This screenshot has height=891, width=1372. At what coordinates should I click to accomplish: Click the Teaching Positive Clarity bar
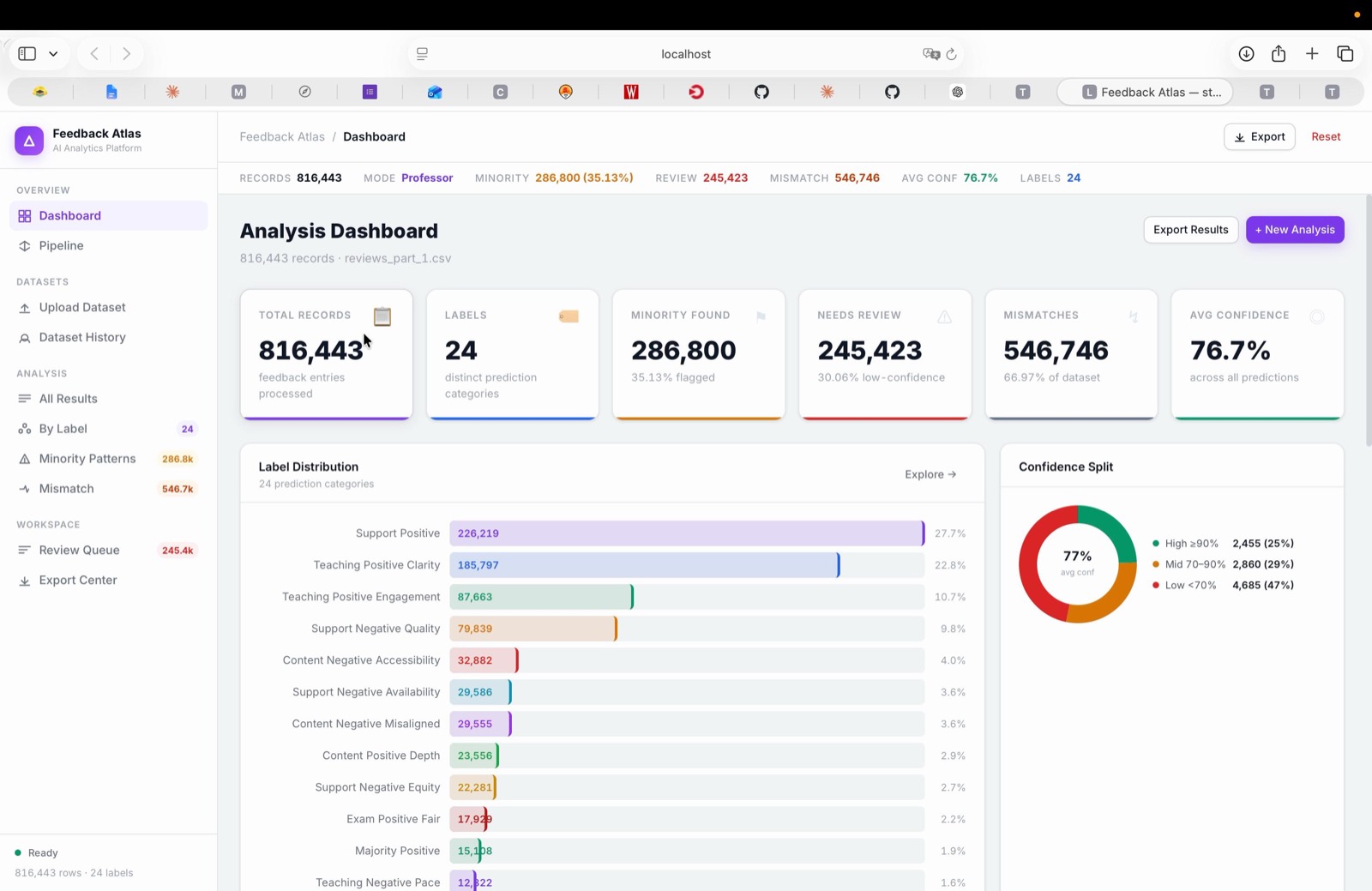click(x=645, y=565)
